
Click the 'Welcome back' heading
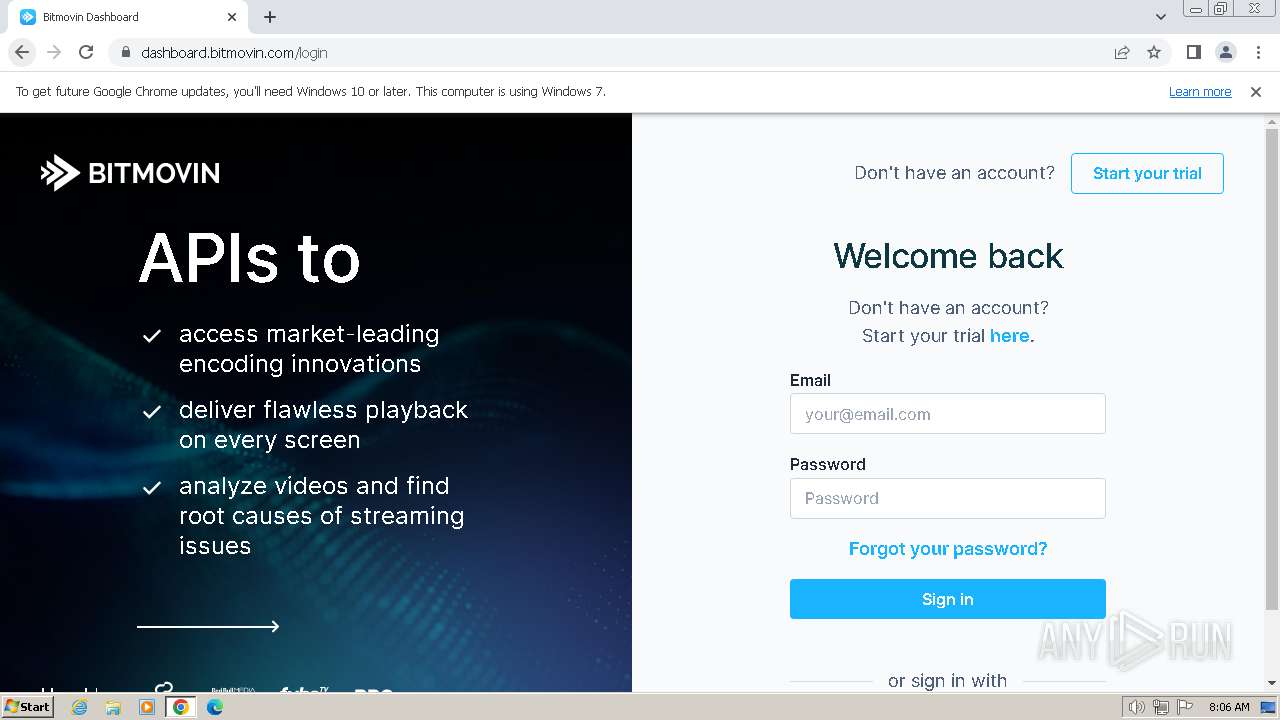pos(948,256)
